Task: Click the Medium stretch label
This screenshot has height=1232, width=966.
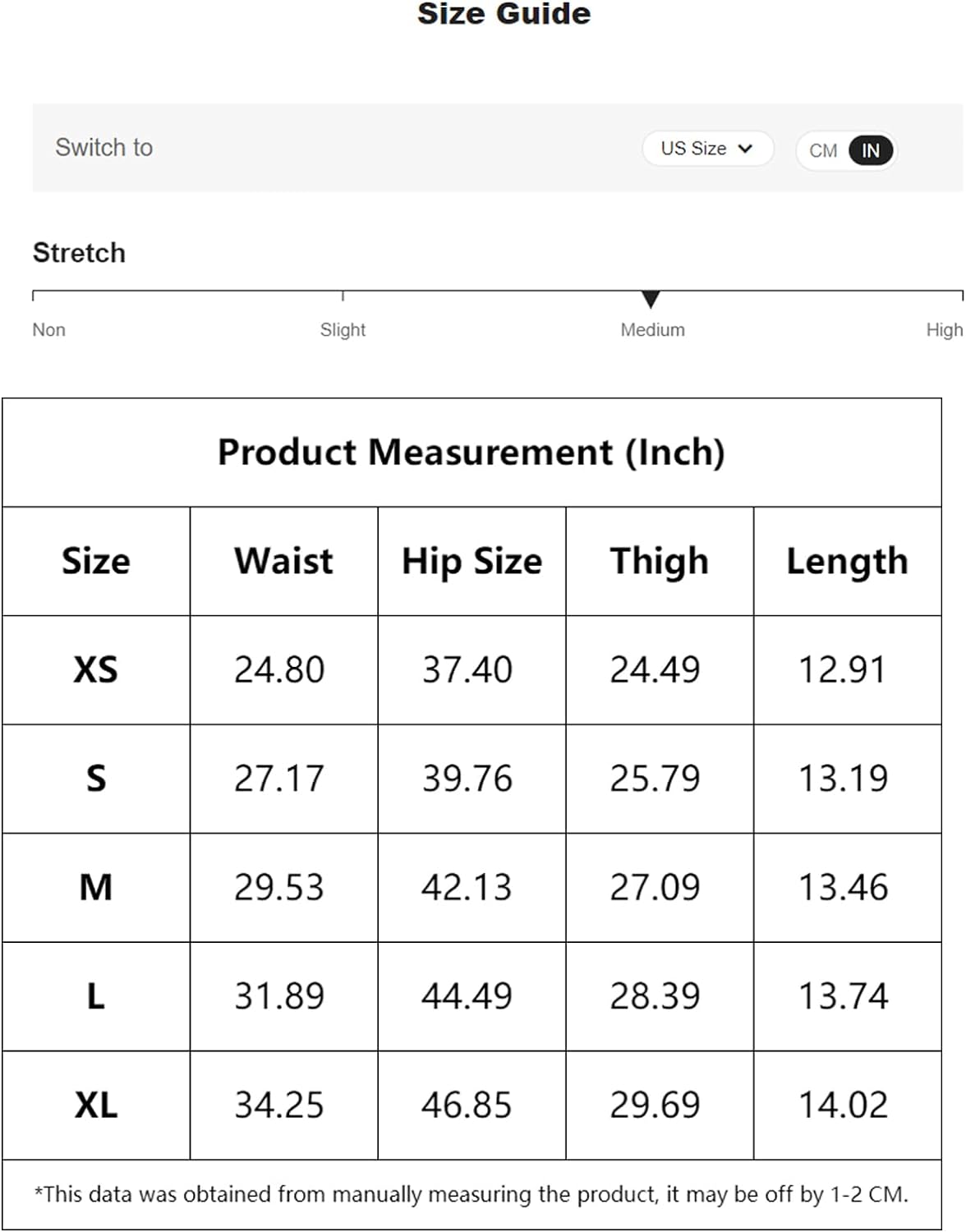Action: [652, 329]
